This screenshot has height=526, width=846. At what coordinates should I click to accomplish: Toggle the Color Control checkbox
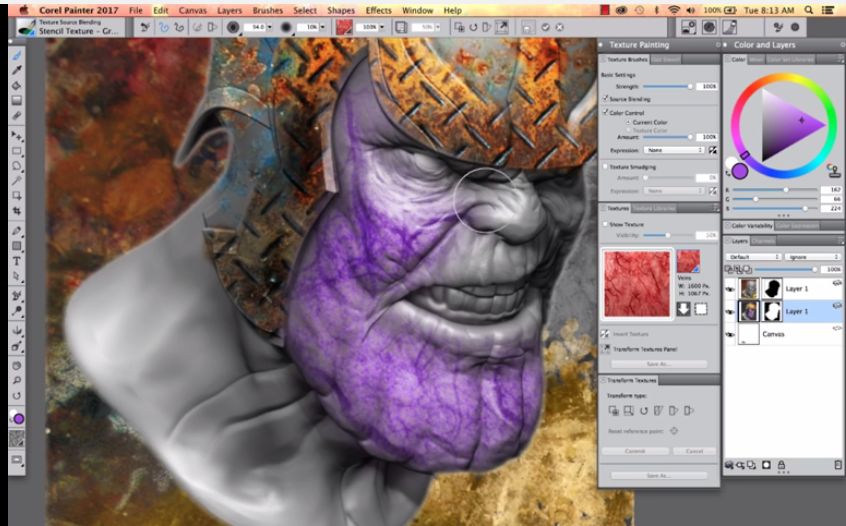coord(605,112)
